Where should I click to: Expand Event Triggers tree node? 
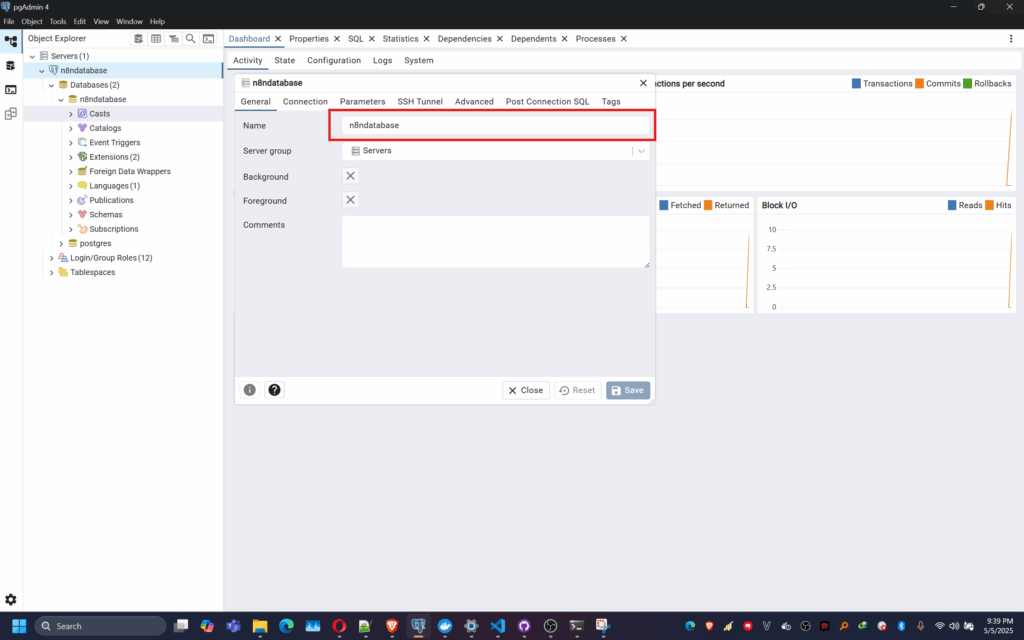[x=71, y=142]
